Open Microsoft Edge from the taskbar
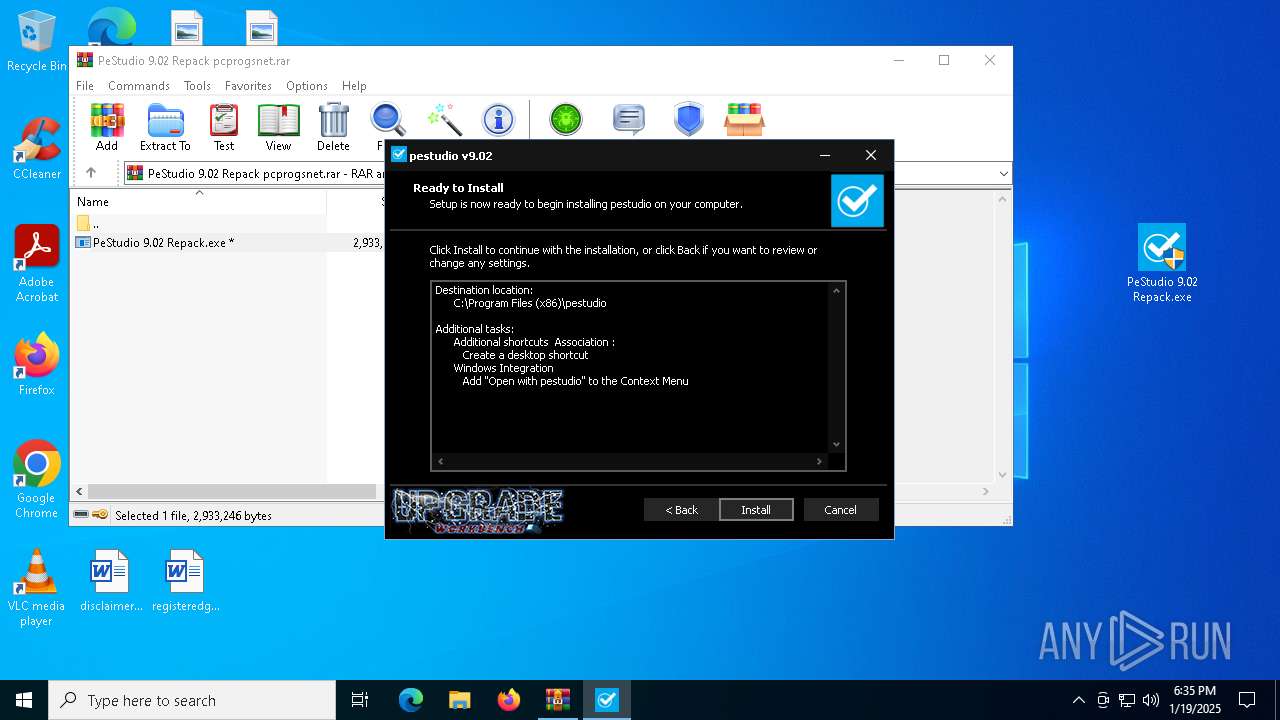Screen dimensions: 1280x720 411,700
